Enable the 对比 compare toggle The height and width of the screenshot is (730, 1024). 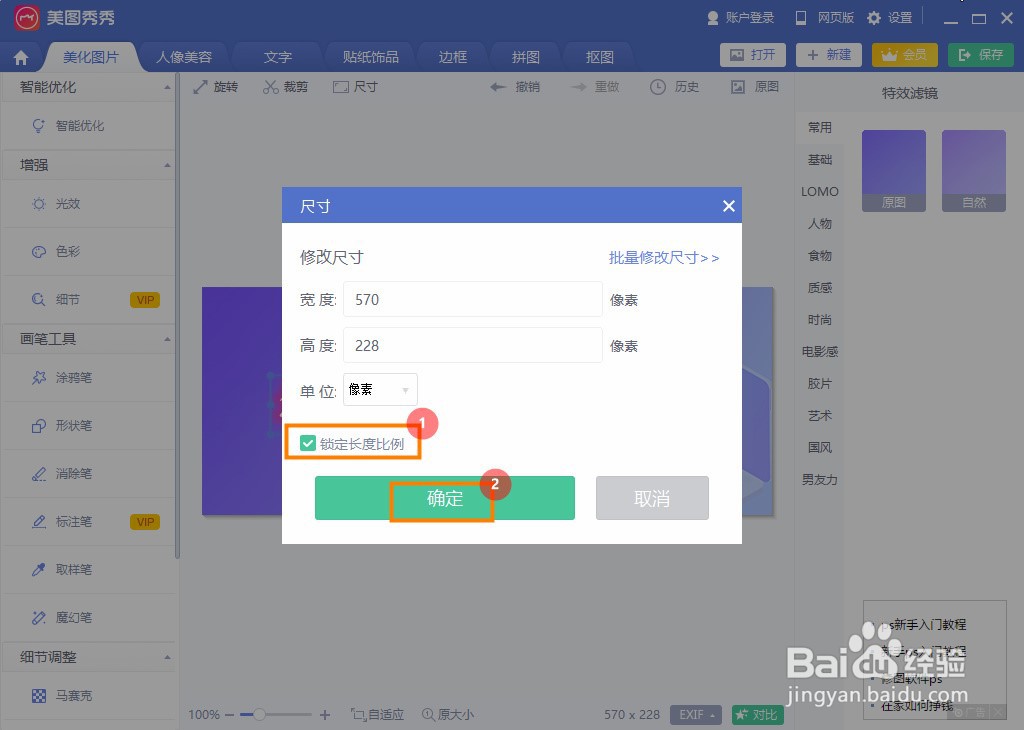756,714
